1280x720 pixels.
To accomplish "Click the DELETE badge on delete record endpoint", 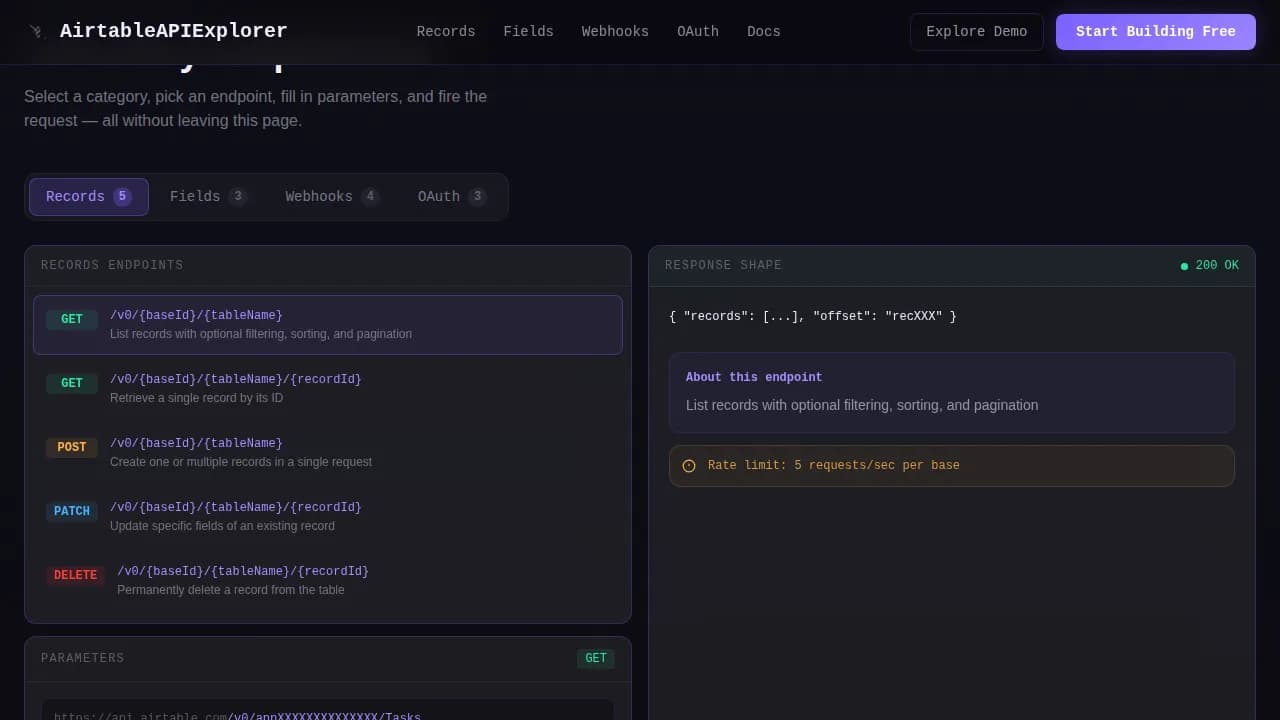I will pos(75,575).
